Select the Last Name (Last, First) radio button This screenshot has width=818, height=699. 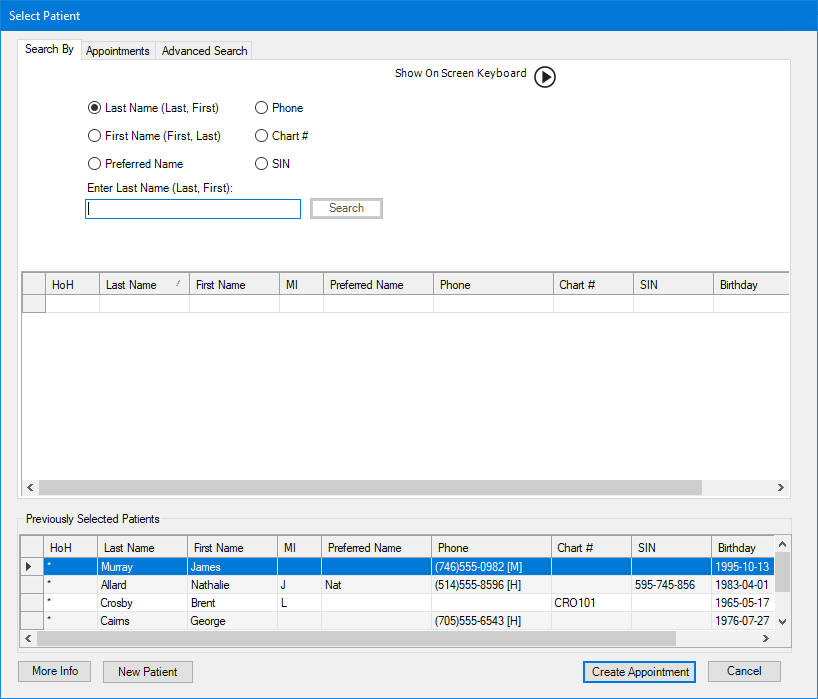coord(95,108)
